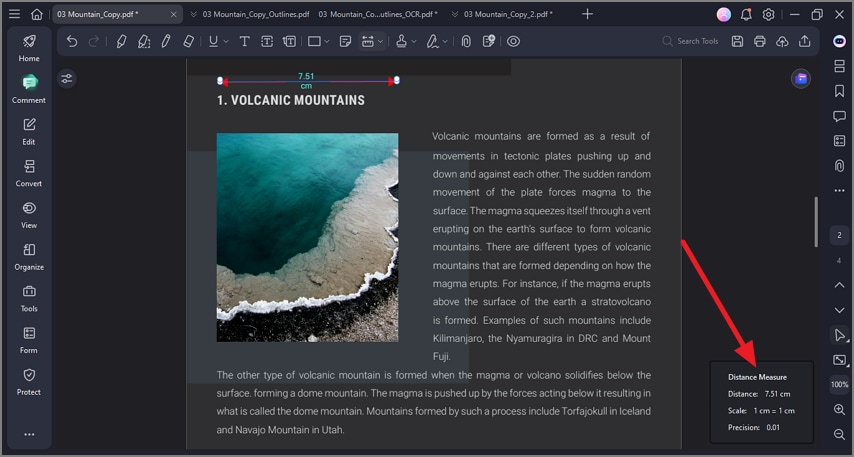Open the Tools section in sidebar

29,298
